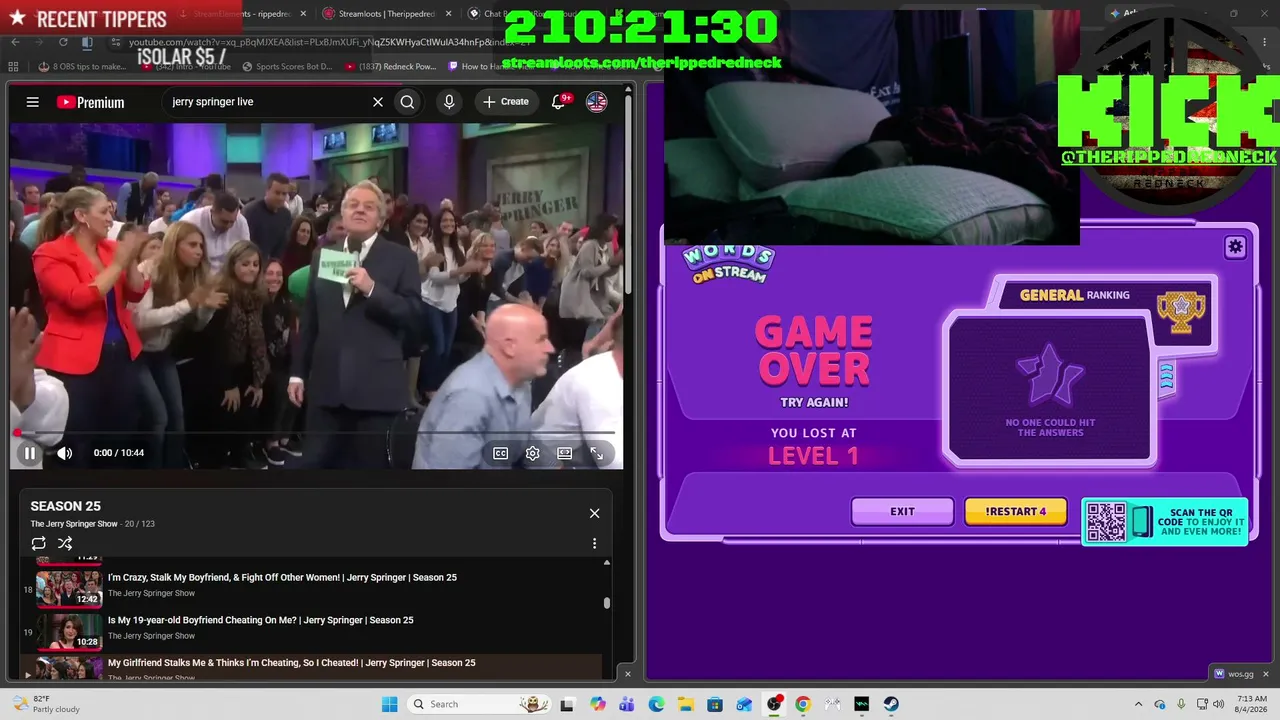Mute the video with the speaker icon
The height and width of the screenshot is (720, 1280).
click(x=64, y=453)
